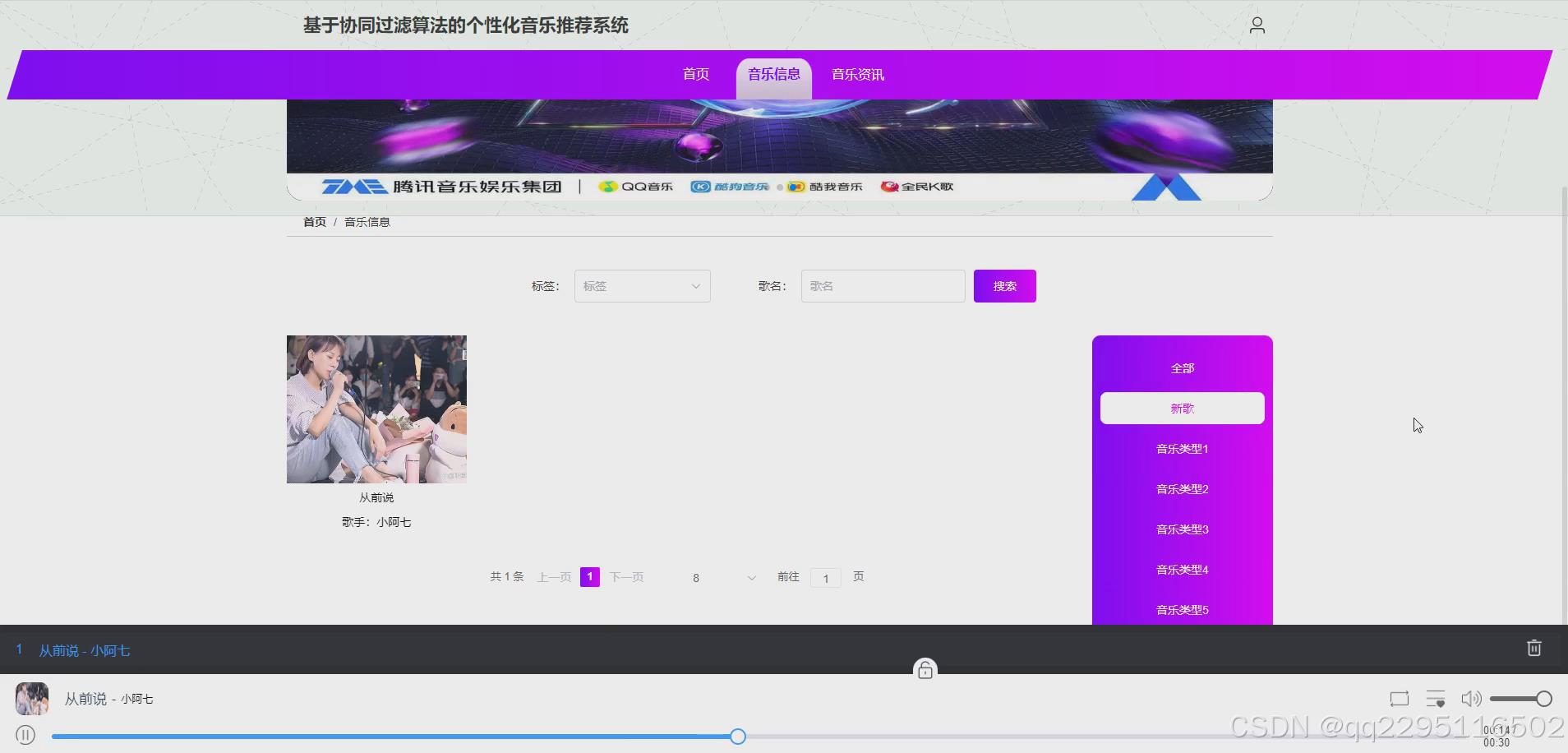This screenshot has width=1568, height=753.
Task: Open the 从前说 song cover image
Action: [x=376, y=409]
